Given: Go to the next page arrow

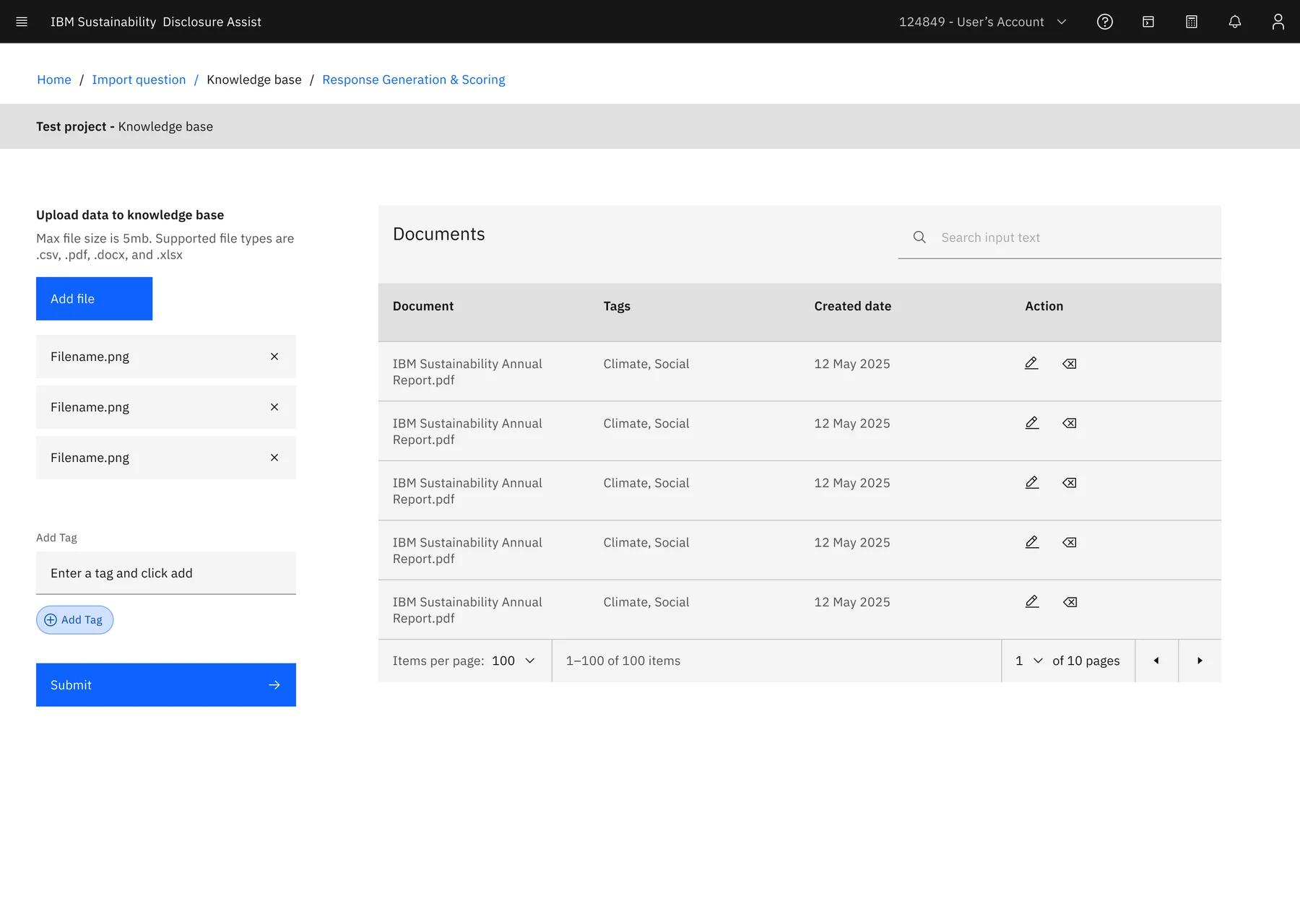Looking at the screenshot, I should [x=1200, y=661].
